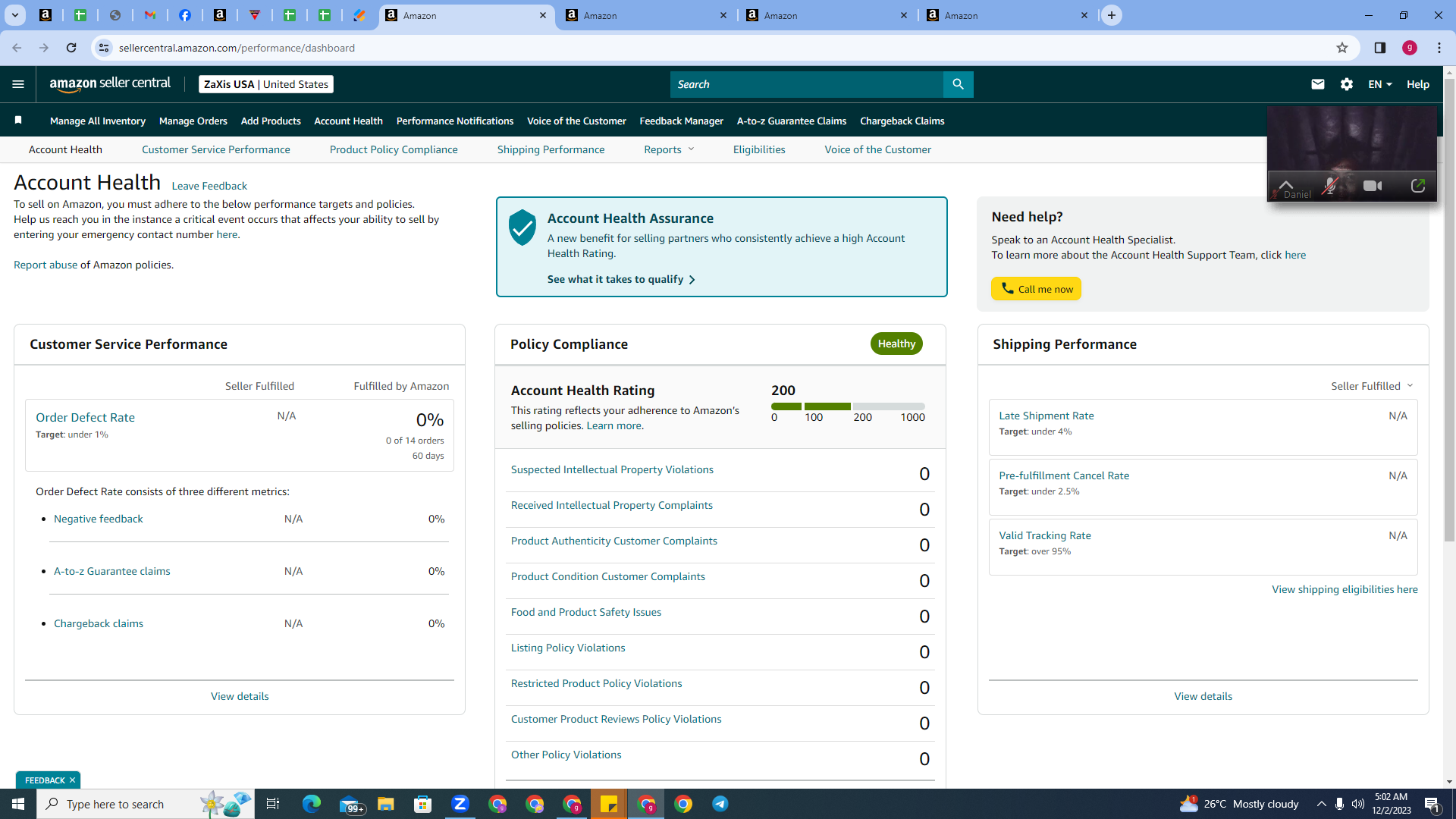
Task: Open the settings gear icon
Action: tap(1347, 84)
